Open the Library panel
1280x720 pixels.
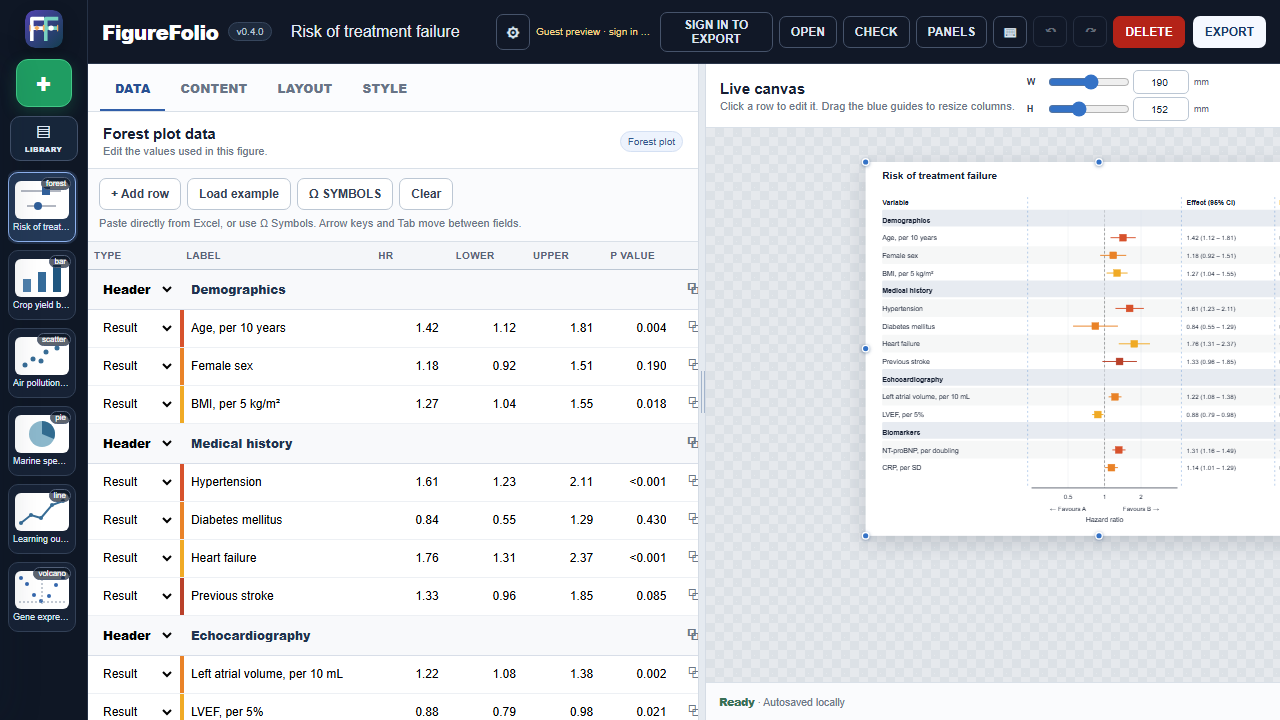43,138
